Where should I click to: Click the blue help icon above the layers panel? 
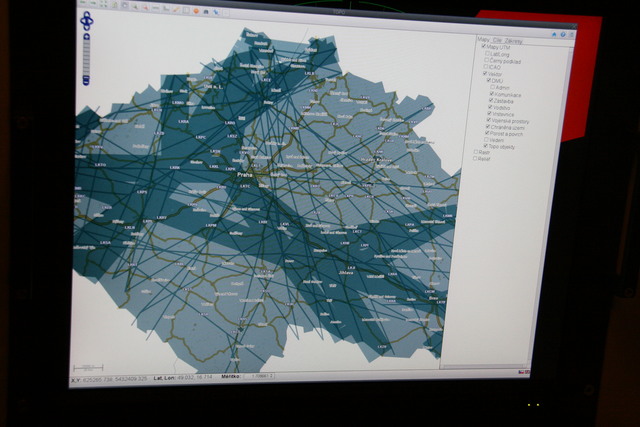click(563, 34)
